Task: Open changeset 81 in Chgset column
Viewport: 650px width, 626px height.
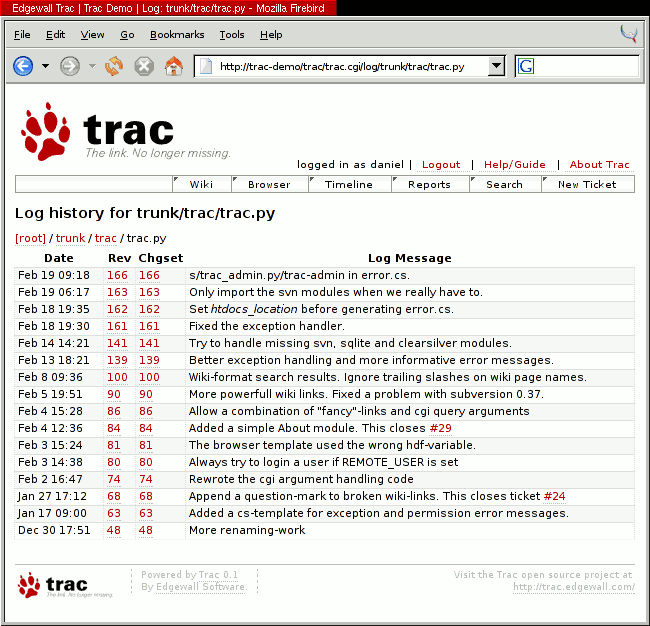Action: pos(146,445)
